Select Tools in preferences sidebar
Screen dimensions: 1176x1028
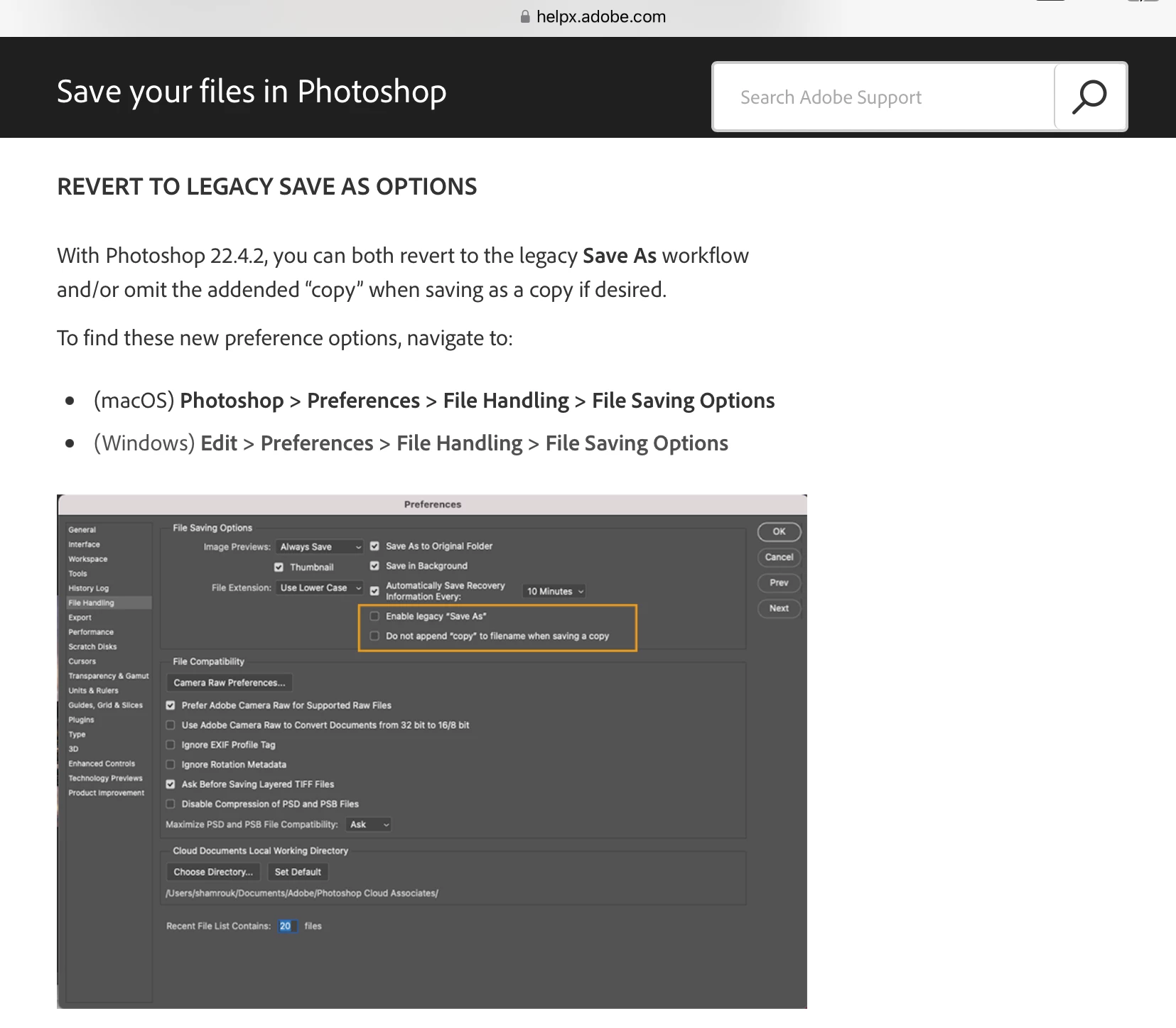coord(78,574)
